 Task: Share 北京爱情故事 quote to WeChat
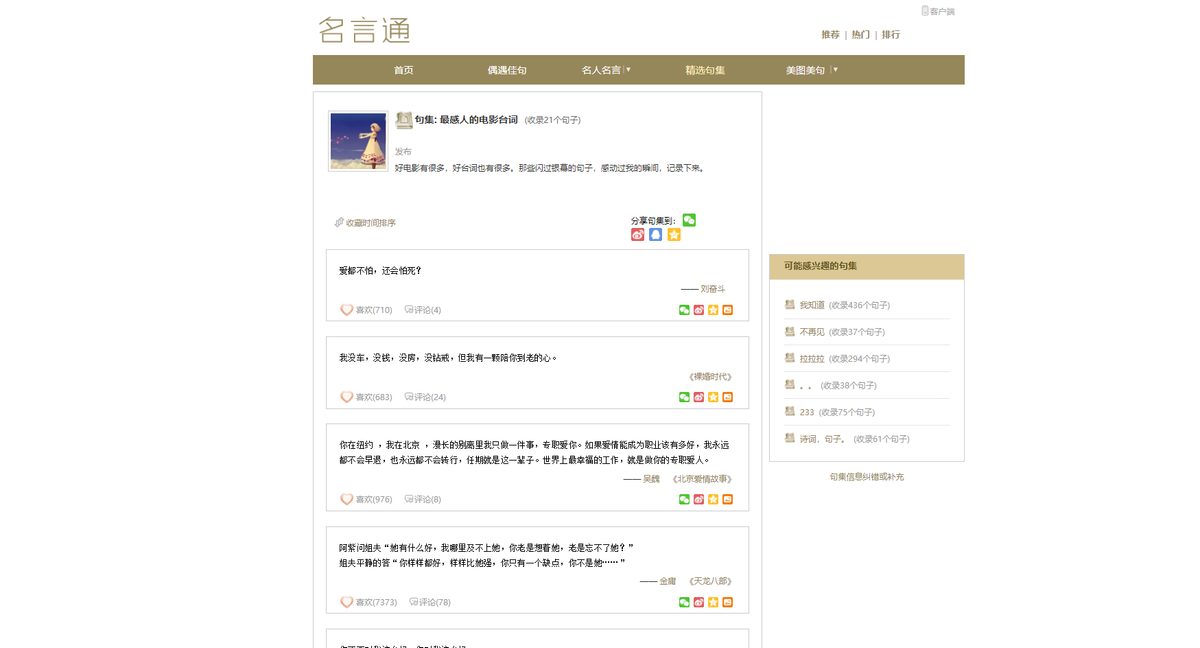(x=684, y=499)
